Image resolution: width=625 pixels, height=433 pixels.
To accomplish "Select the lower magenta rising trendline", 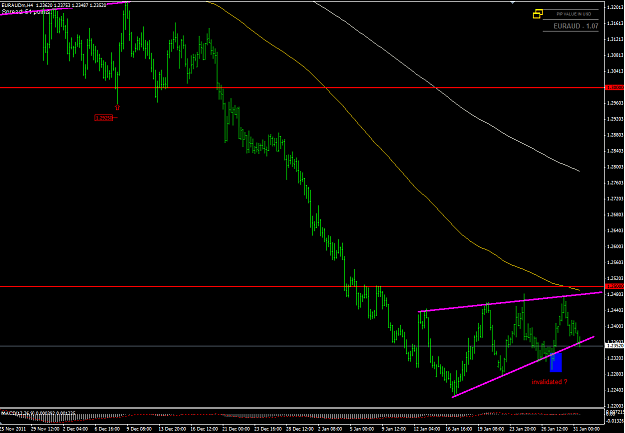I will point(523,367).
